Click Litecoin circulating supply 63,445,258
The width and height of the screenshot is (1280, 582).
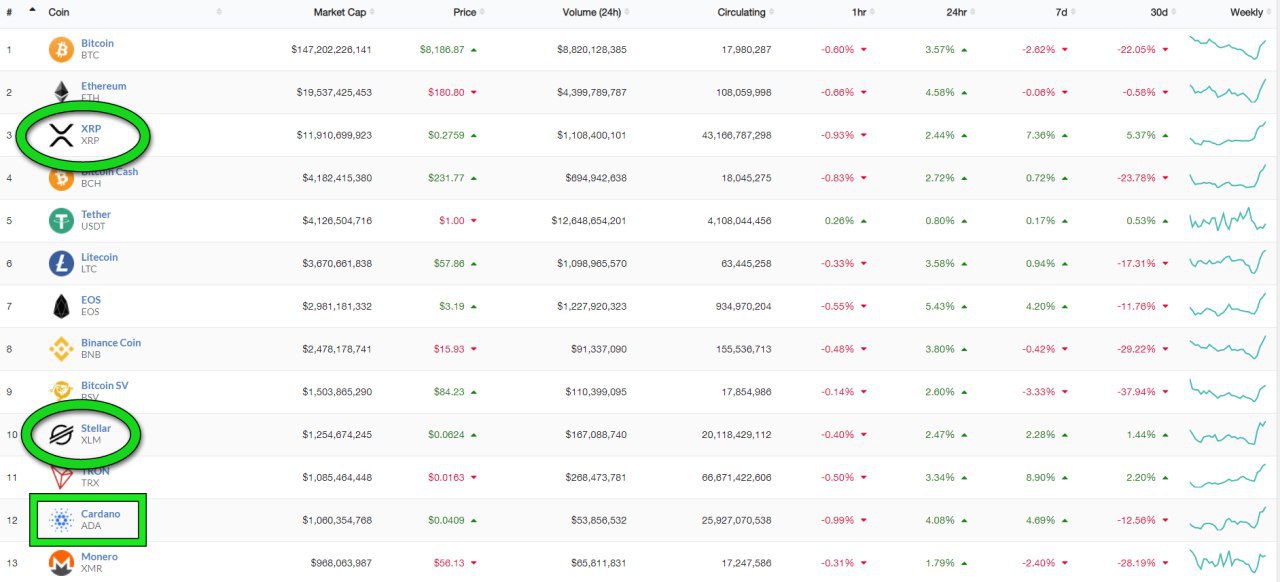tap(745, 263)
